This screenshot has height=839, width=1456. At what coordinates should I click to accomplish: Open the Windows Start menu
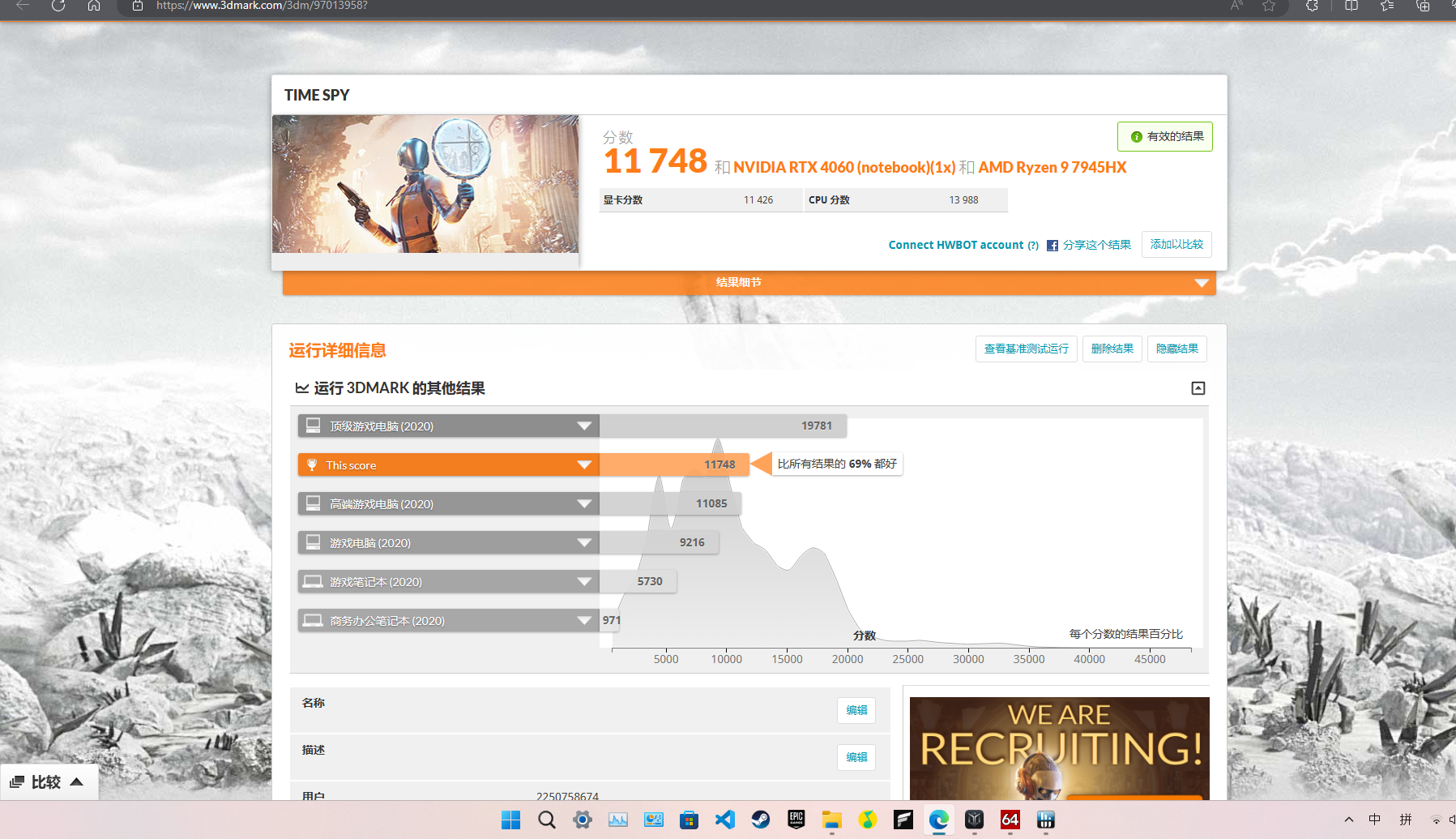(511, 820)
